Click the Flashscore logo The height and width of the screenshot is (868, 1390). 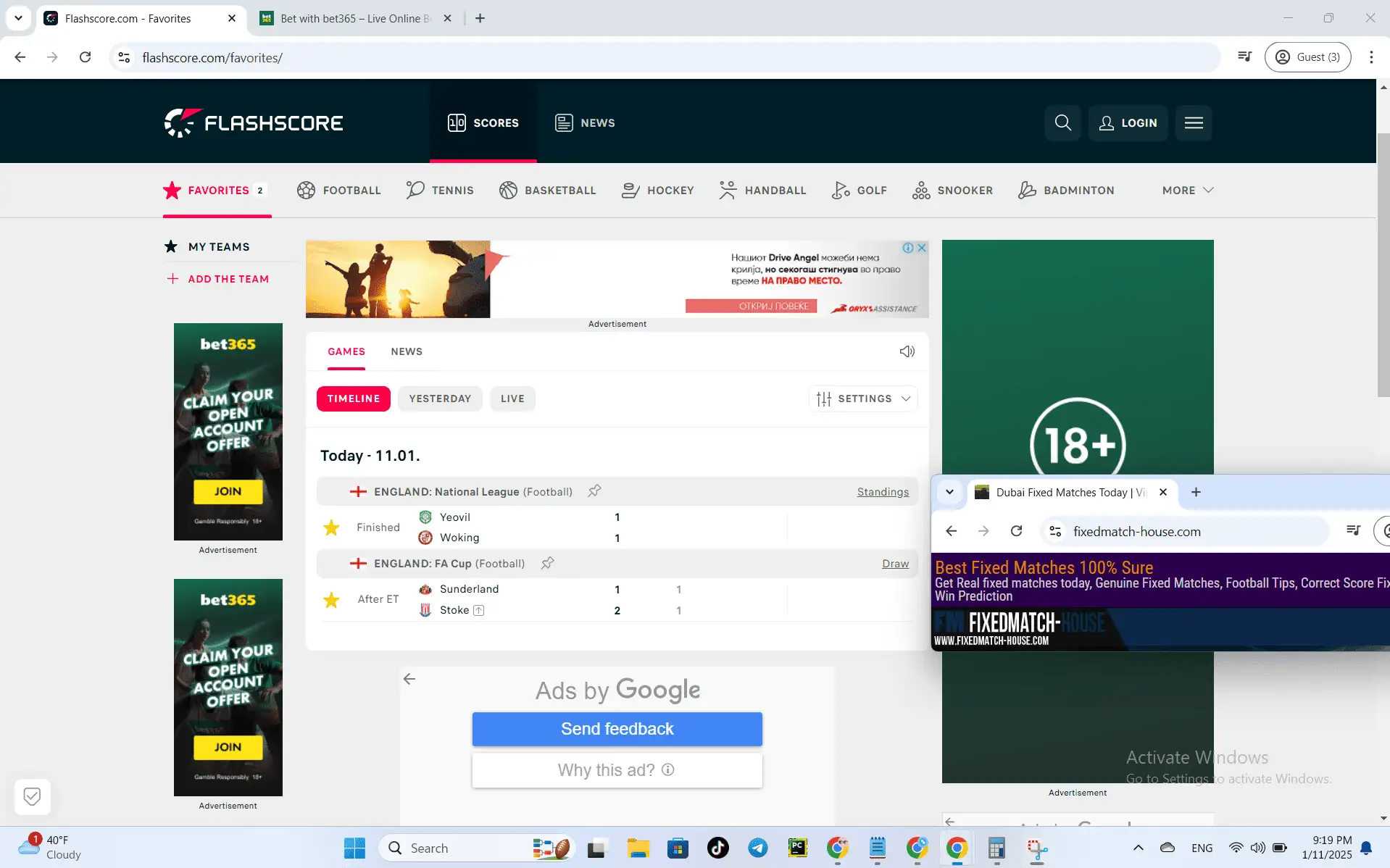click(x=253, y=122)
